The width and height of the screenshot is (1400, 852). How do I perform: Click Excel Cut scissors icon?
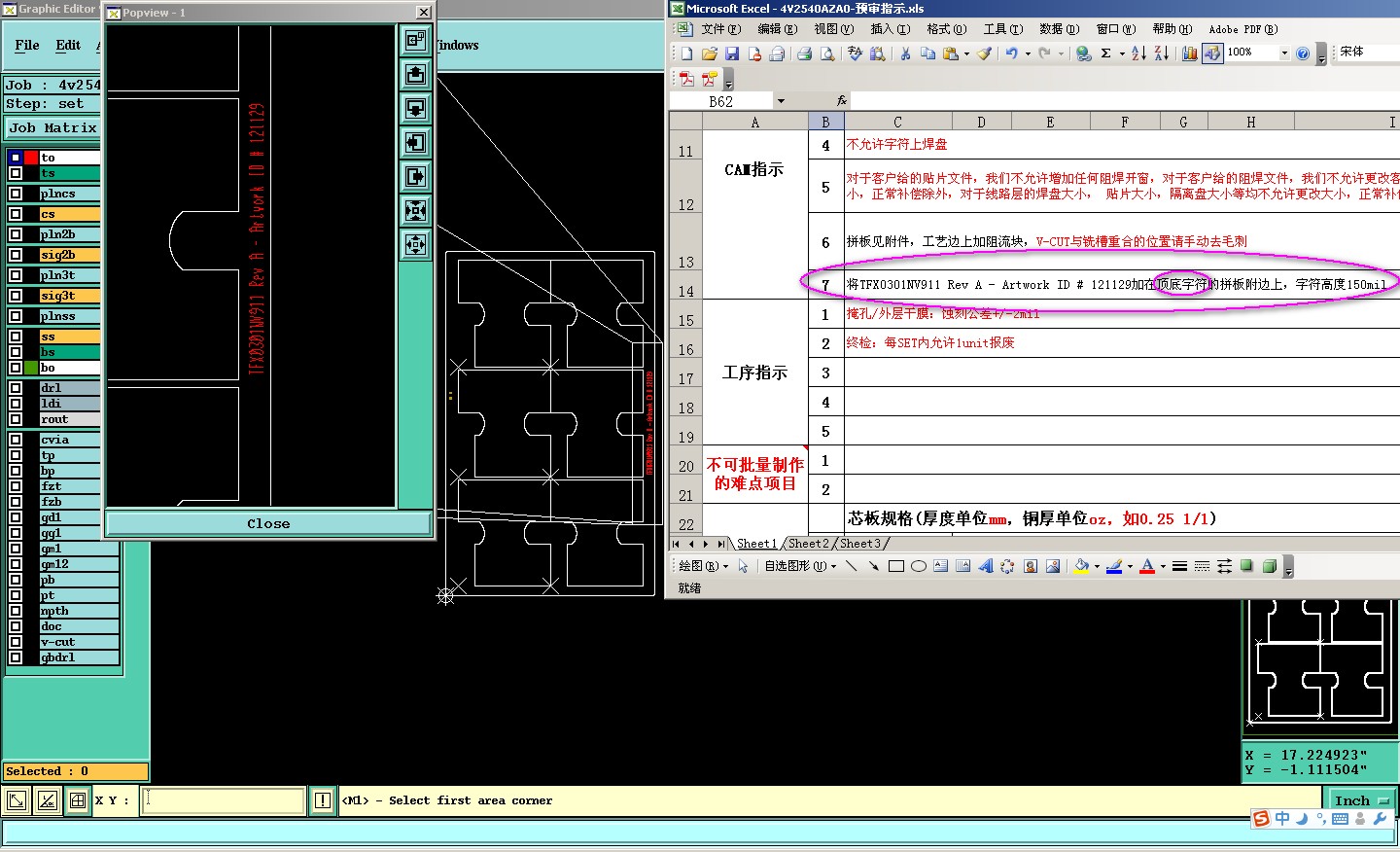click(x=905, y=53)
